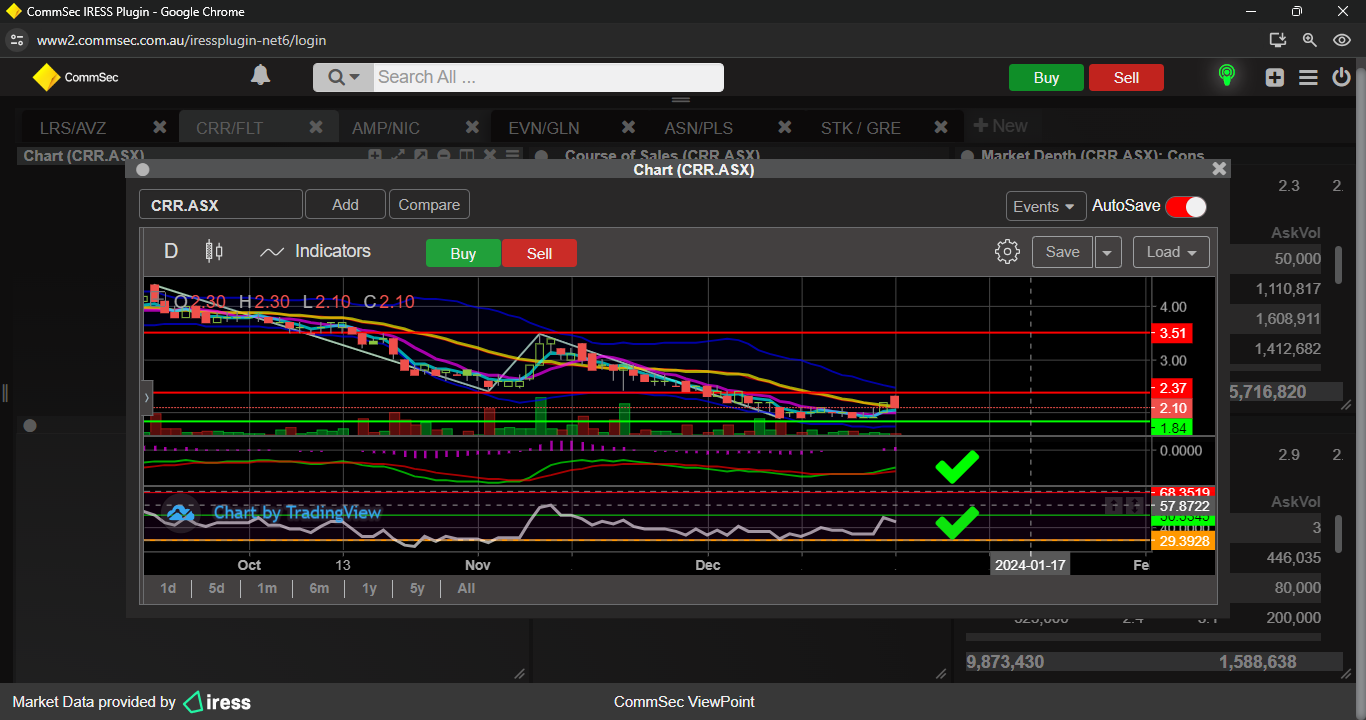Open chart settings gear
The width and height of the screenshot is (1366, 720).
pyautogui.click(x=1007, y=251)
